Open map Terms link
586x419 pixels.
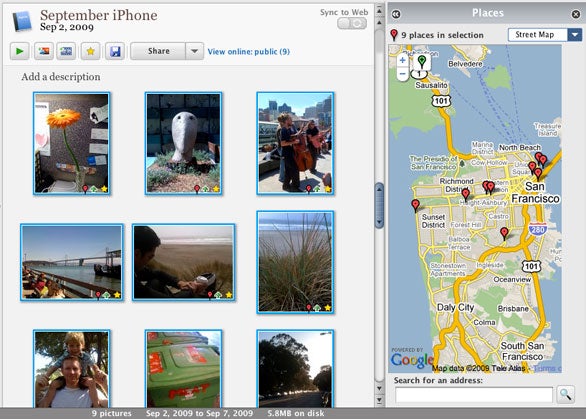548,369
